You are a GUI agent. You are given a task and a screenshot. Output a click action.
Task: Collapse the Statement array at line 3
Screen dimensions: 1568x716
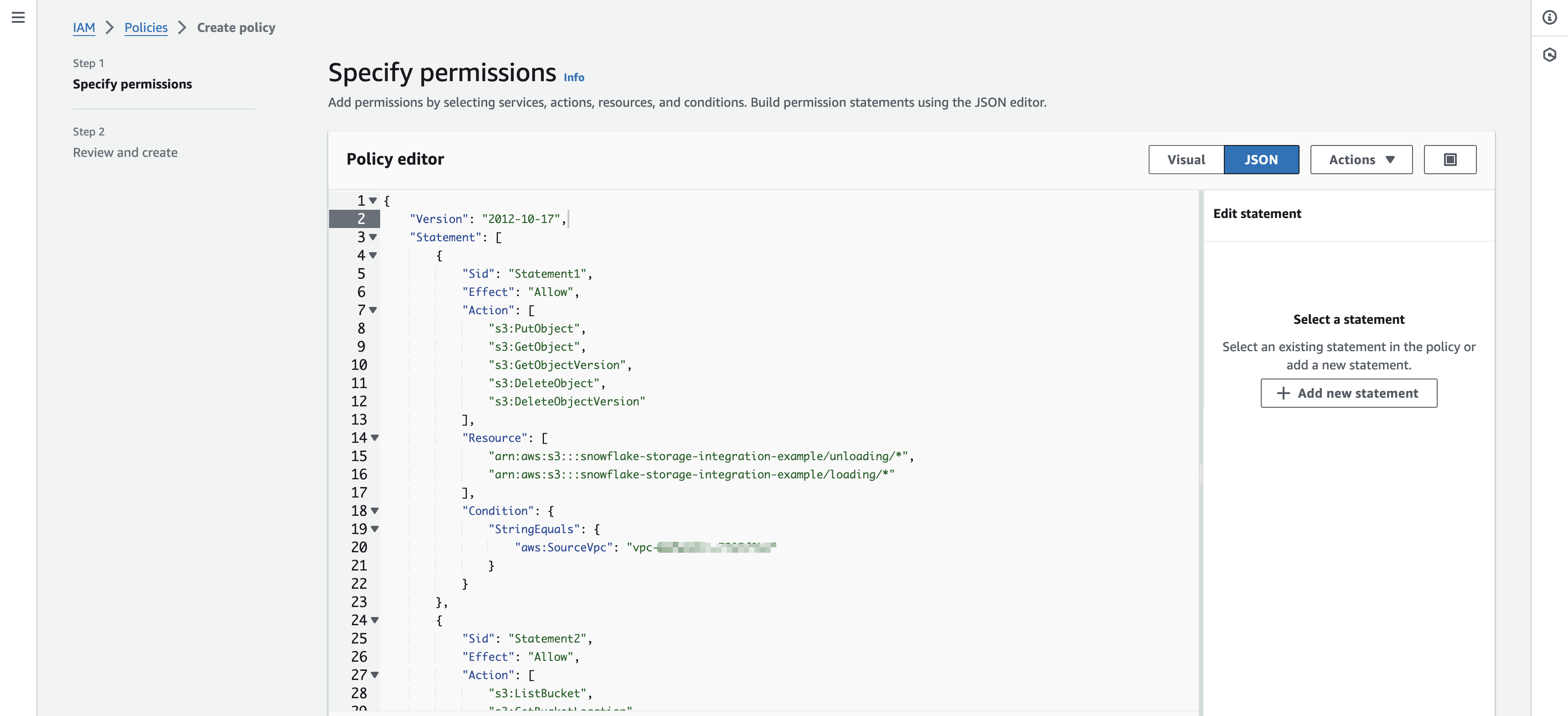[x=373, y=237]
